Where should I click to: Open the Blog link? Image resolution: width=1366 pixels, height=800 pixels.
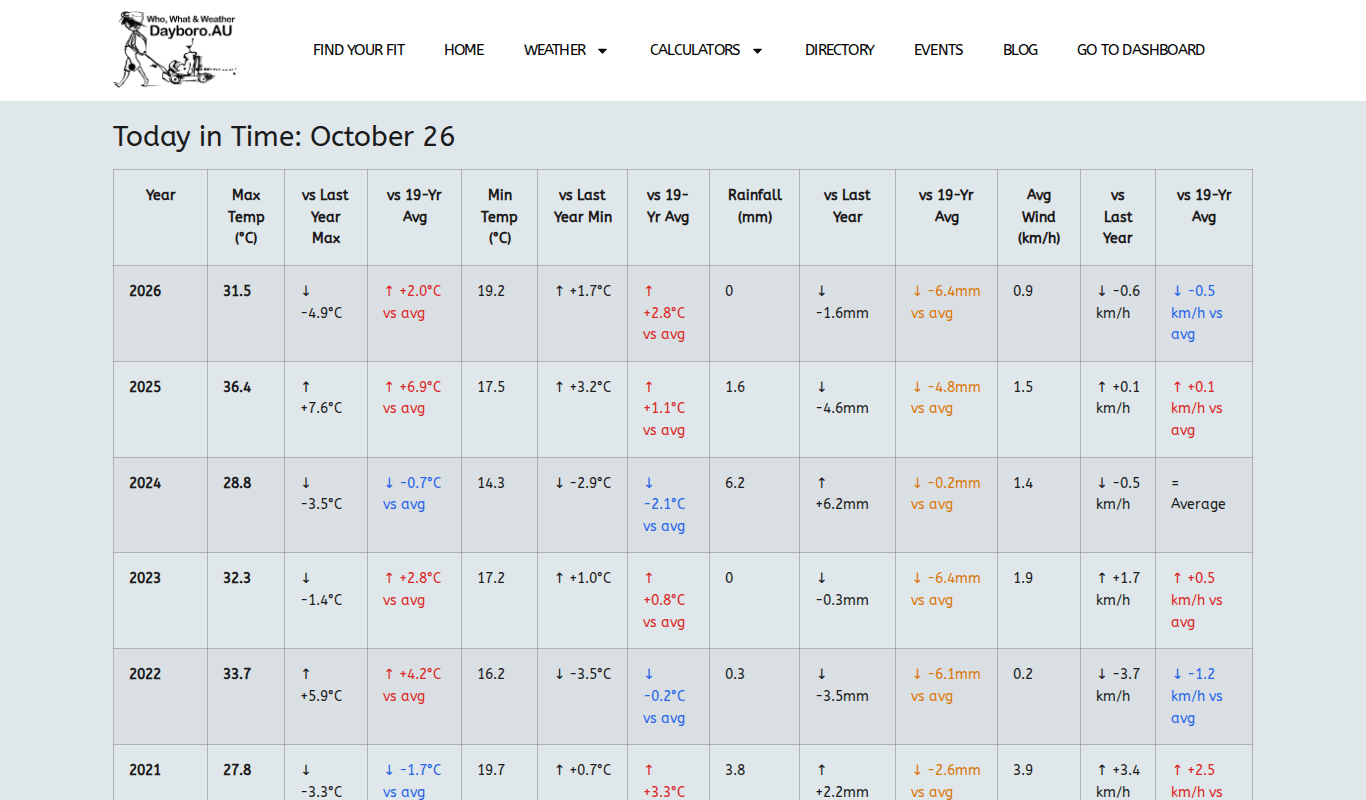pos(1021,50)
